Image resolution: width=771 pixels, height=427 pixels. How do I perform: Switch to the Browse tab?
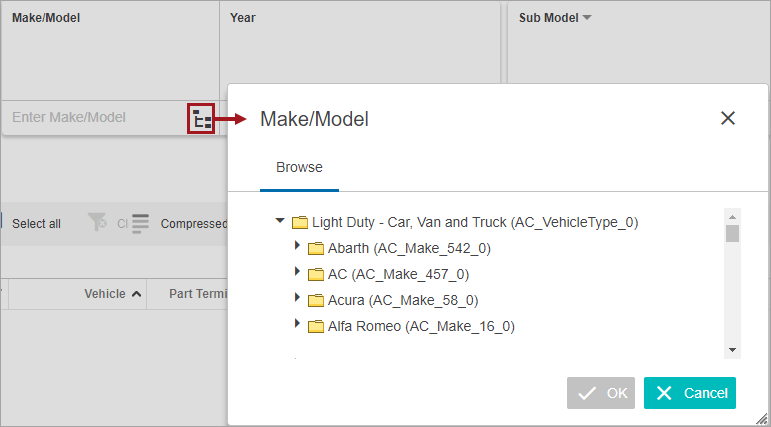[299, 167]
